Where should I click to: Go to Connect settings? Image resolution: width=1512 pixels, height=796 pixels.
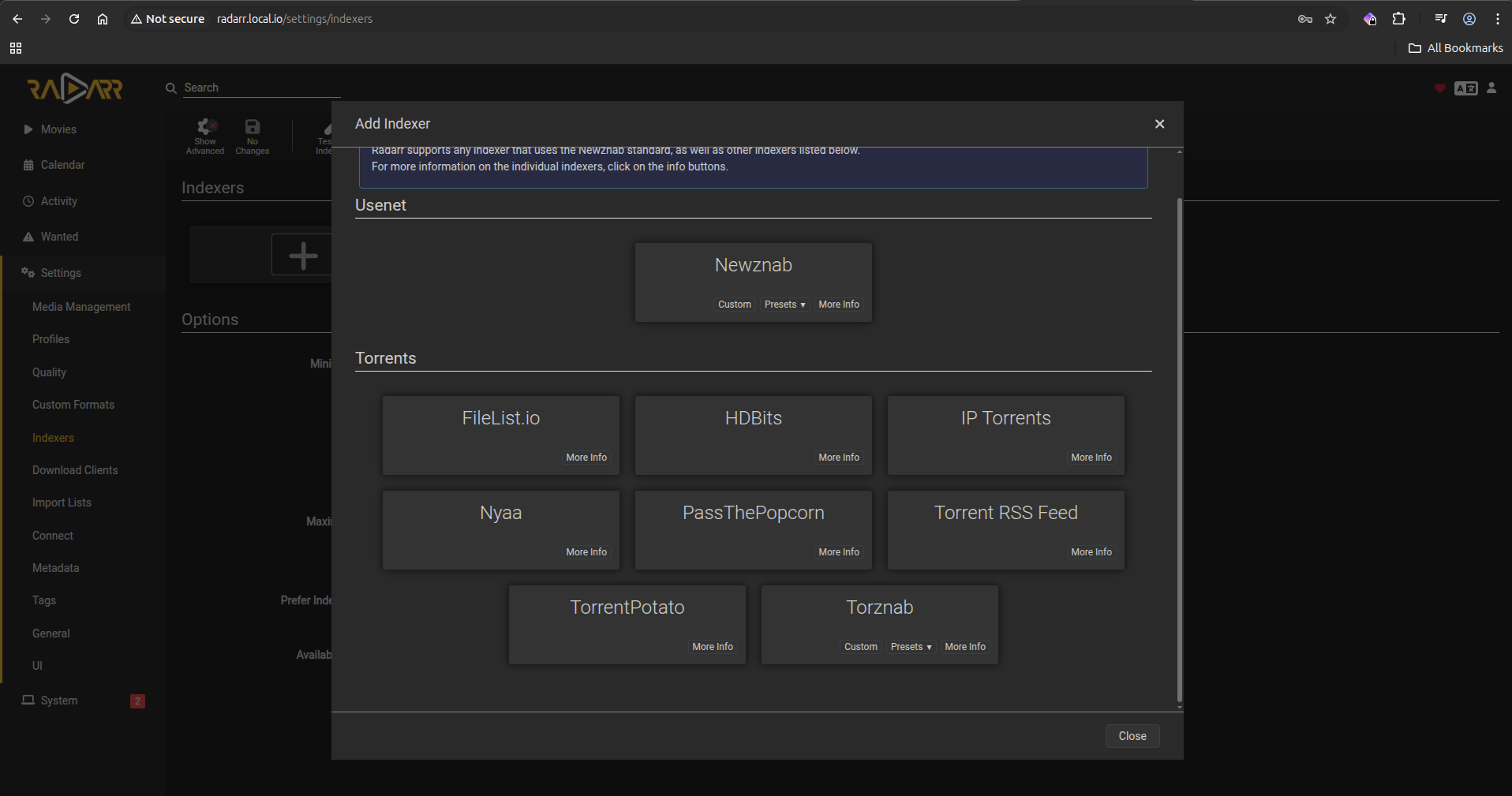pyautogui.click(x=53, y=536)
